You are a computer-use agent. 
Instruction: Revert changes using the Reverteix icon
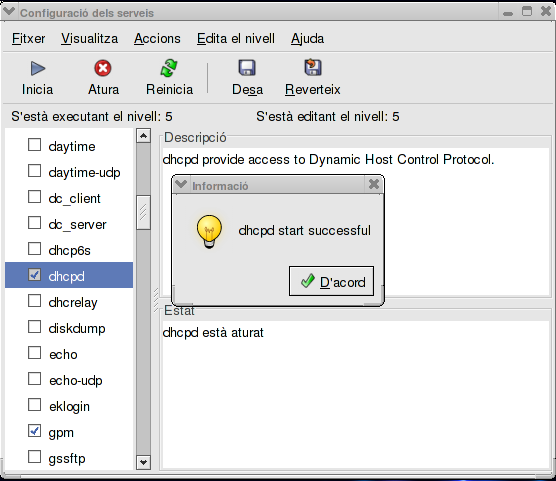tap(312, 67)
